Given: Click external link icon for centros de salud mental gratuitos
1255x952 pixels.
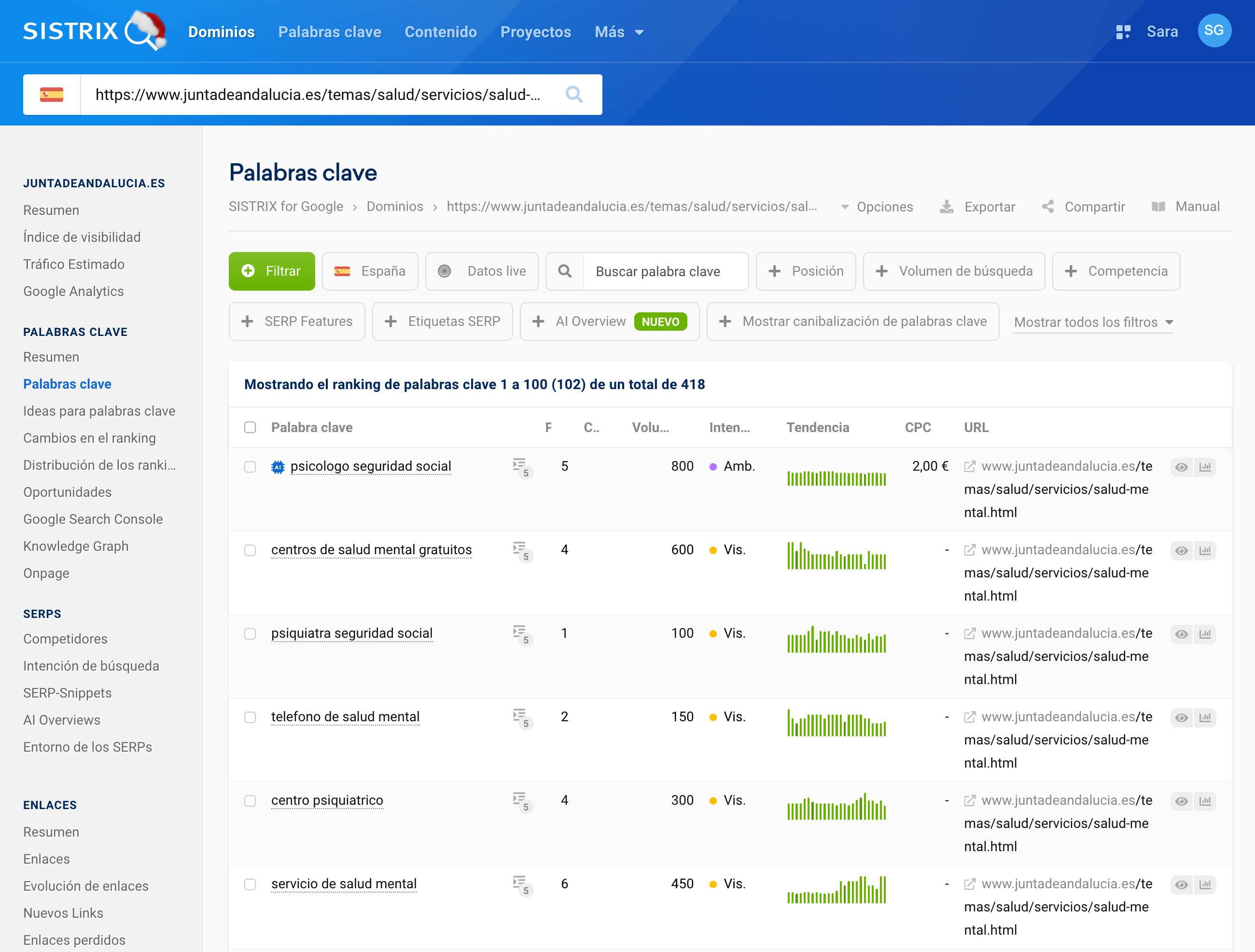Looking at the screenshot, I should (x=970, y=550).
